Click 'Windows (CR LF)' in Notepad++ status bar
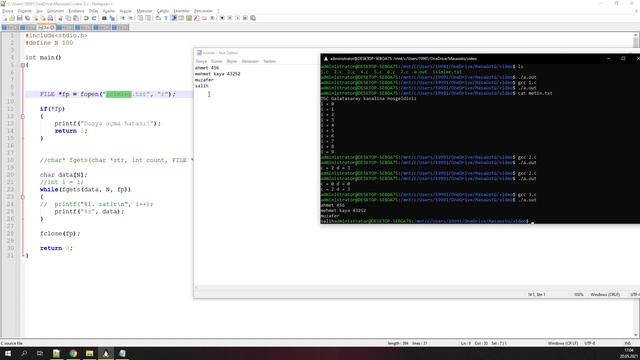Image resolution: width=640 pixels, height=360 pixels. 563,343
